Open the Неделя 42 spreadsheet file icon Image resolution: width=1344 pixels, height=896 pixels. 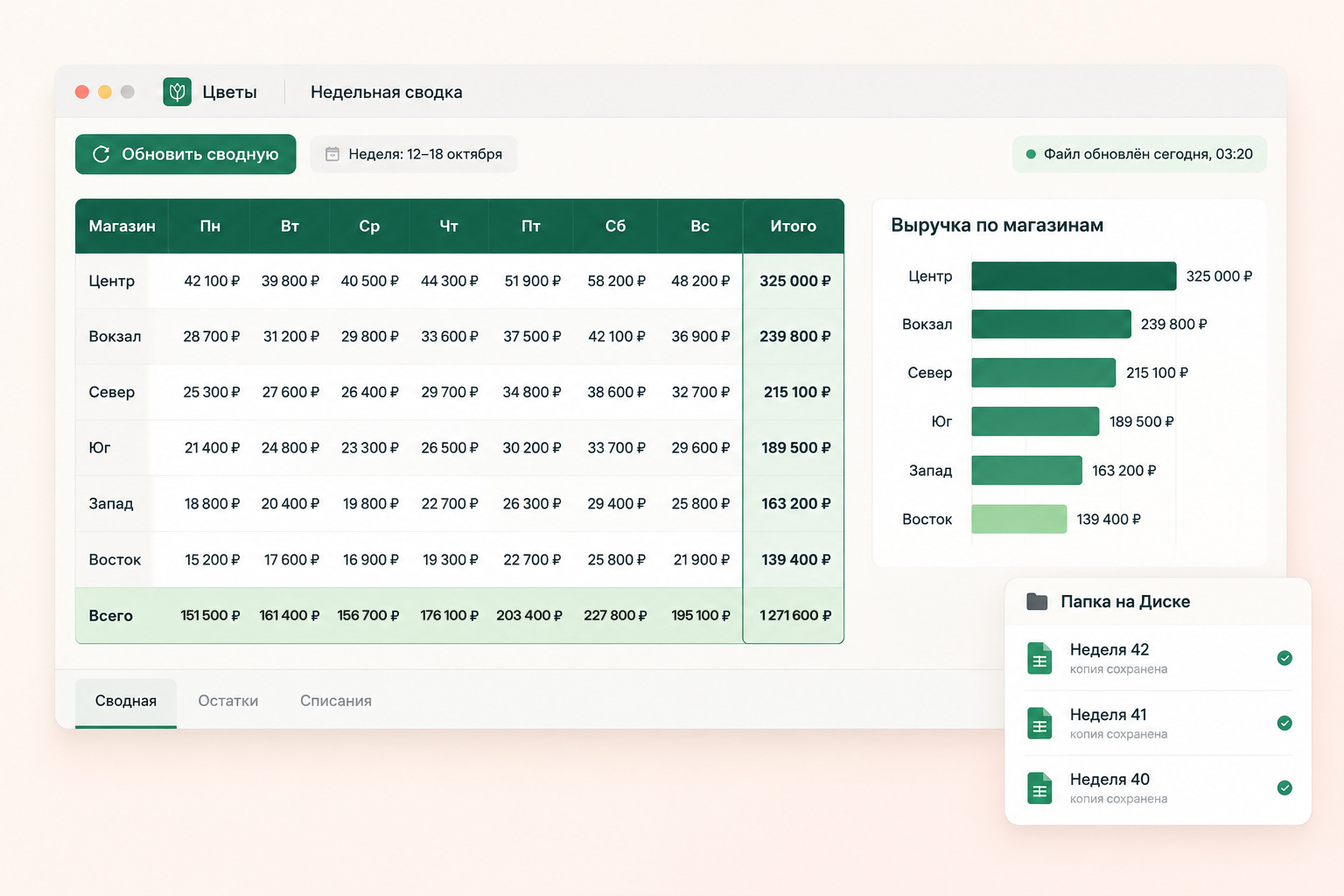point(1039,659)
